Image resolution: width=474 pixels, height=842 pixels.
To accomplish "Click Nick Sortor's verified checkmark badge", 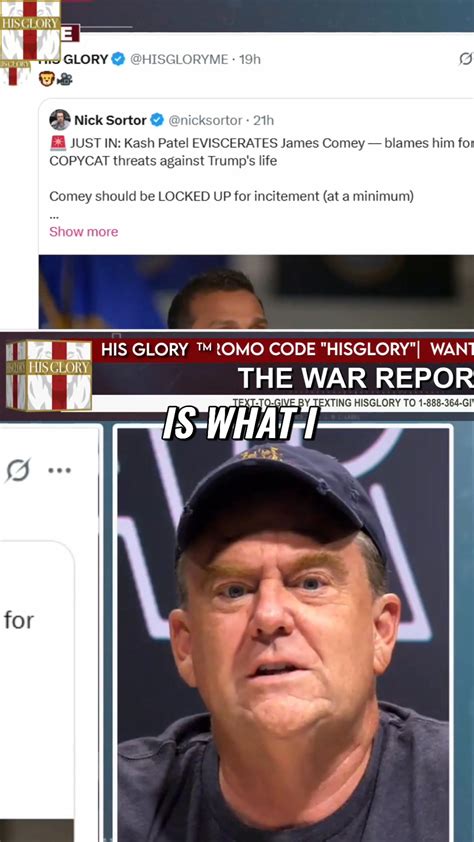I will (157, 120).
